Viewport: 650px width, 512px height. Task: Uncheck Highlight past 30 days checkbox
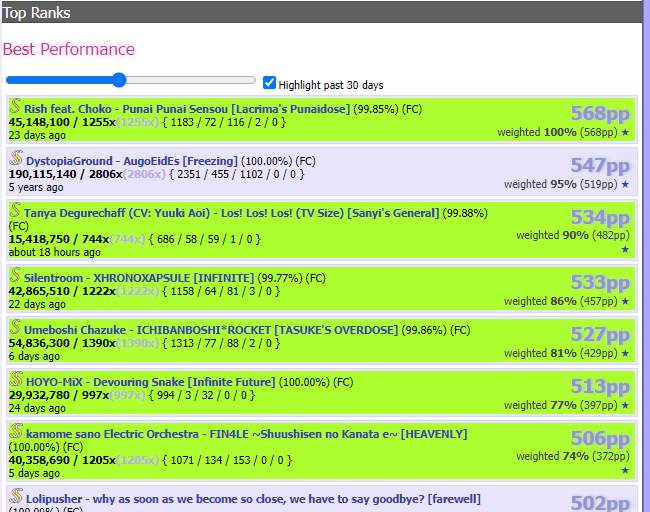coord(269,83)
